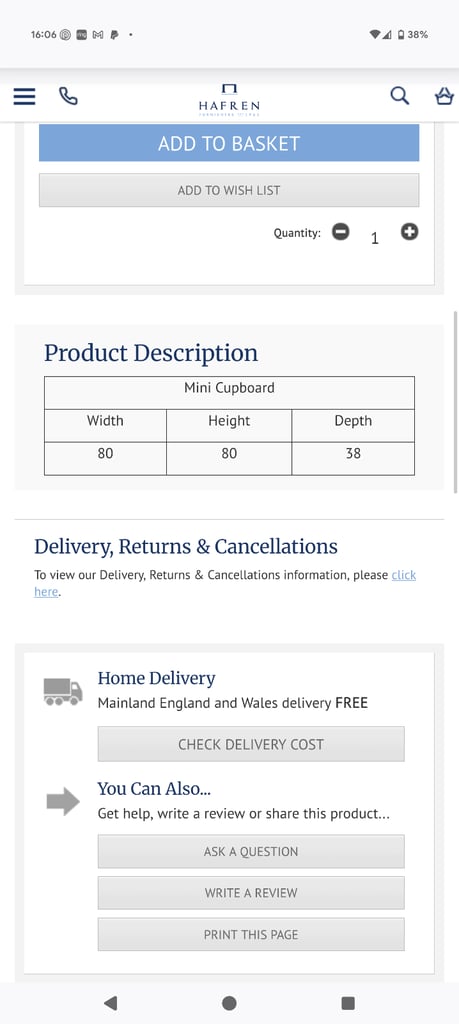The width and height of the screenshot is (459, 1024).
Task: Open Android recent apps square
Action: coord(348,1003)
